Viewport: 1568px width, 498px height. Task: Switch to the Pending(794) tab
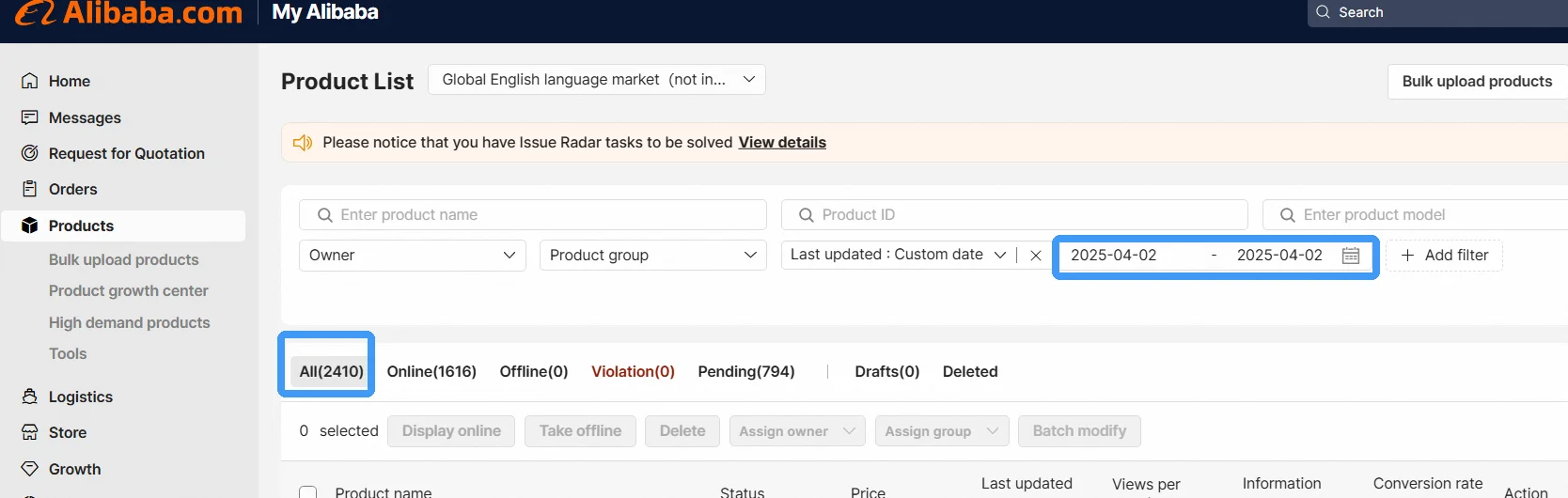coord(745,372)
